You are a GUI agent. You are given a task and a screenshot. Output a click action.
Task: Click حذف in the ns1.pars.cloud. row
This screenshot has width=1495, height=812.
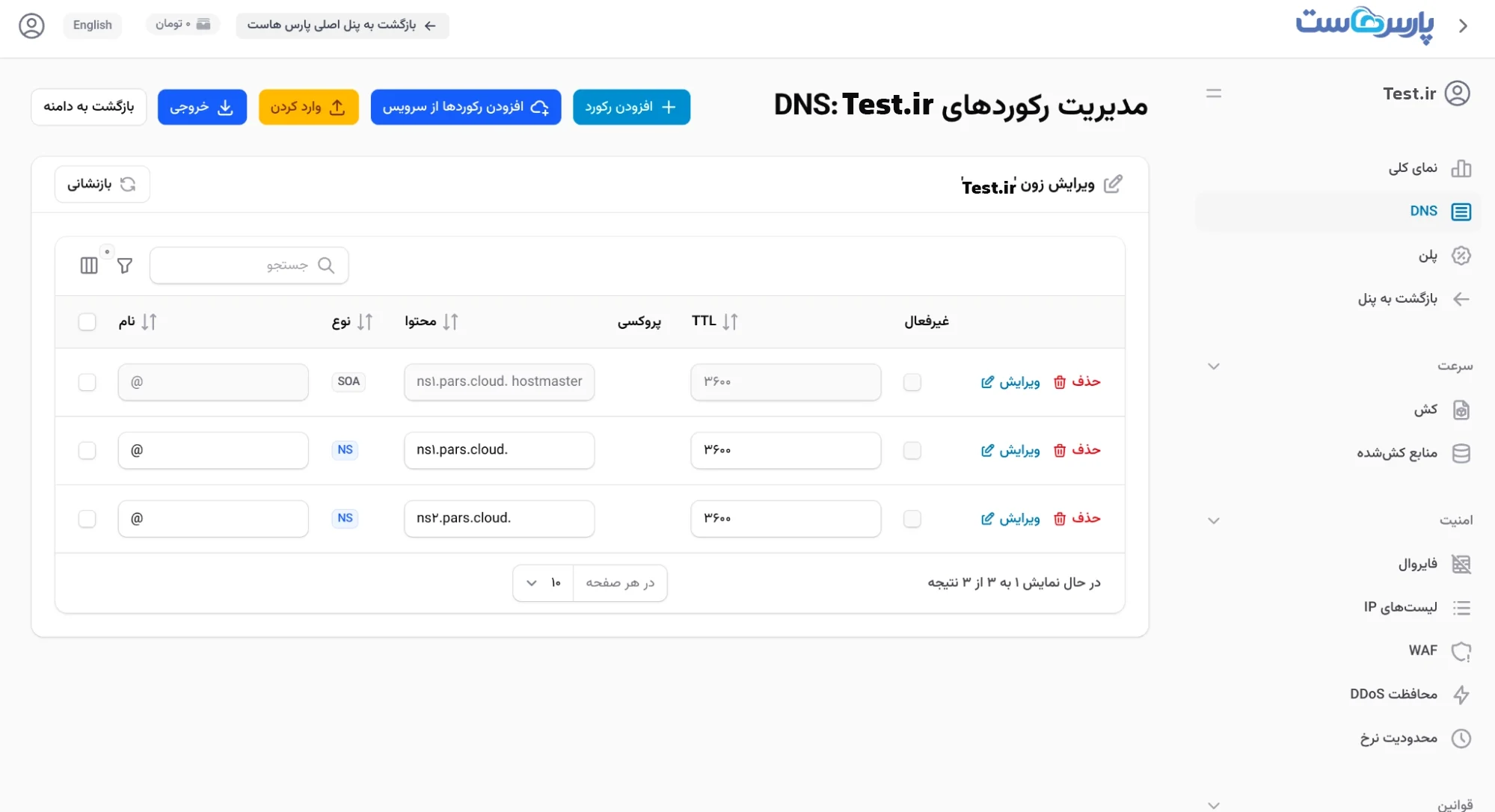click(x=1078, y=450)
